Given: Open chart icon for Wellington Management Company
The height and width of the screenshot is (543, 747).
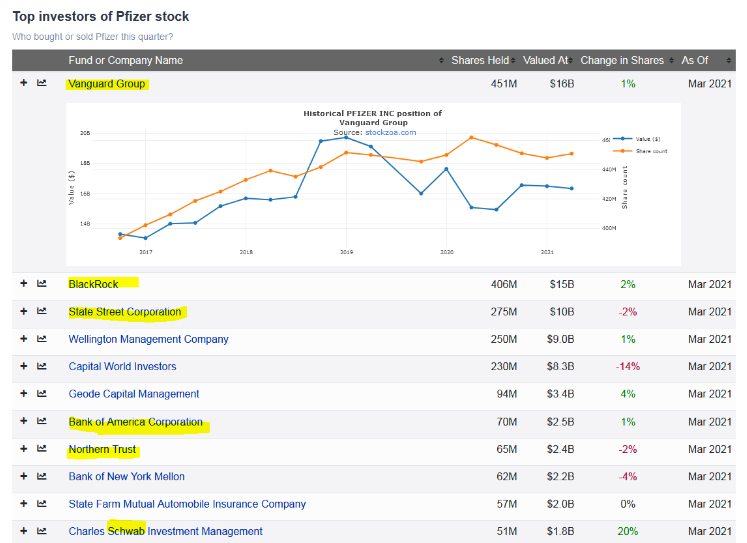Looking at the screenshot, I should click(42, 339).
